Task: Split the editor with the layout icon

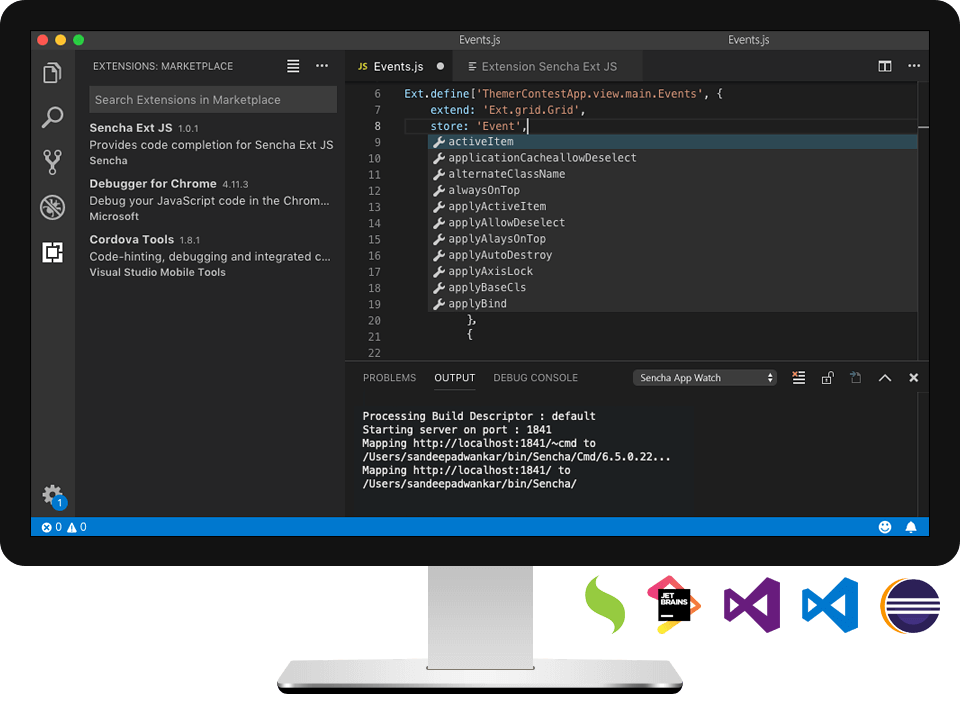Action: pos(885,66)
